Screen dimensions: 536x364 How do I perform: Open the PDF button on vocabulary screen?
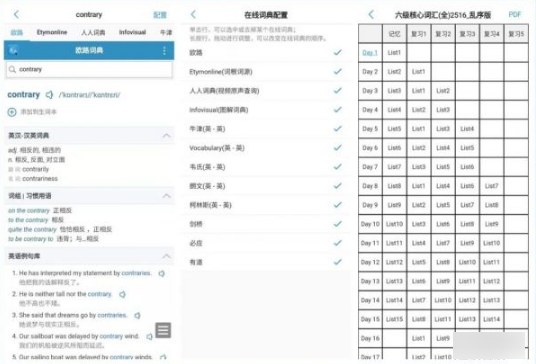tap(515, 14)
